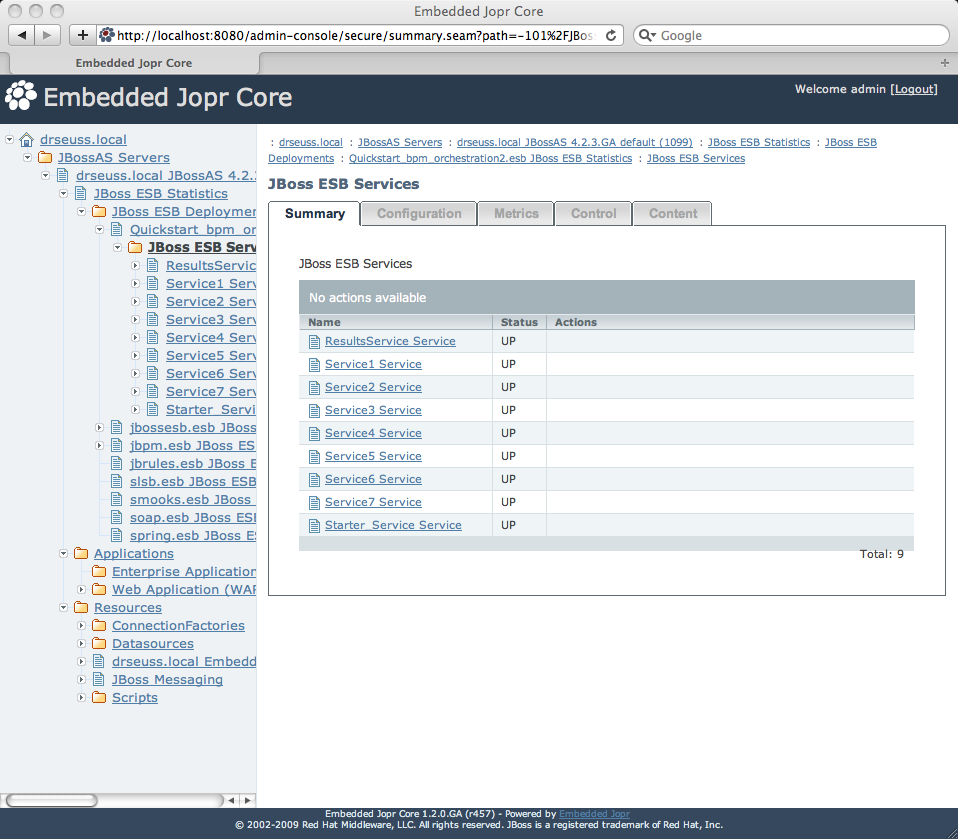Screen dimensions: 958x839
Task: Open Service4 Service link in table
Action: pos(373,433)
